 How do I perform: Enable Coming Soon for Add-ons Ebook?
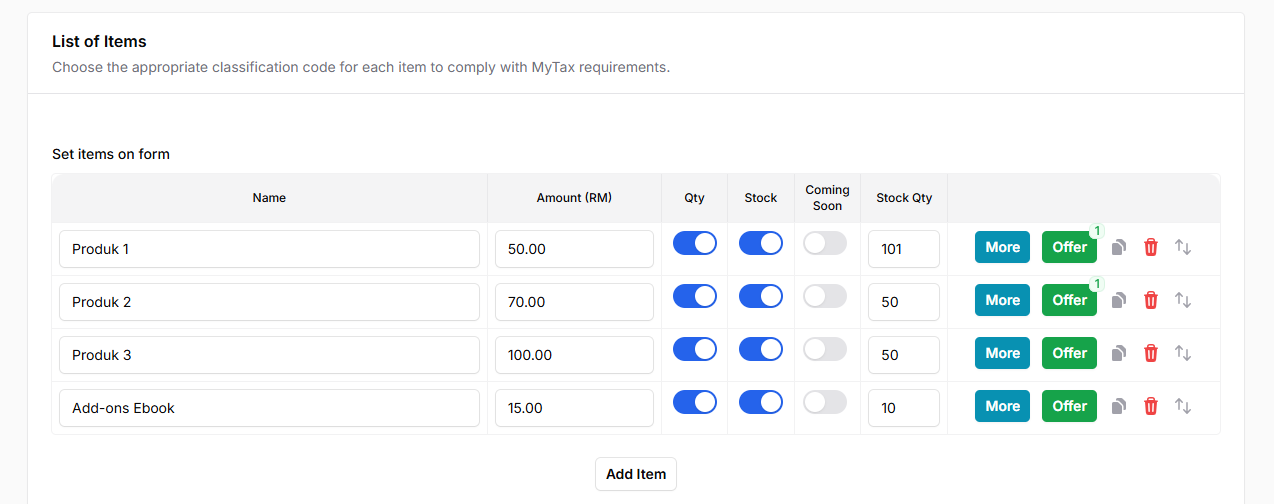tap(825, 402)
